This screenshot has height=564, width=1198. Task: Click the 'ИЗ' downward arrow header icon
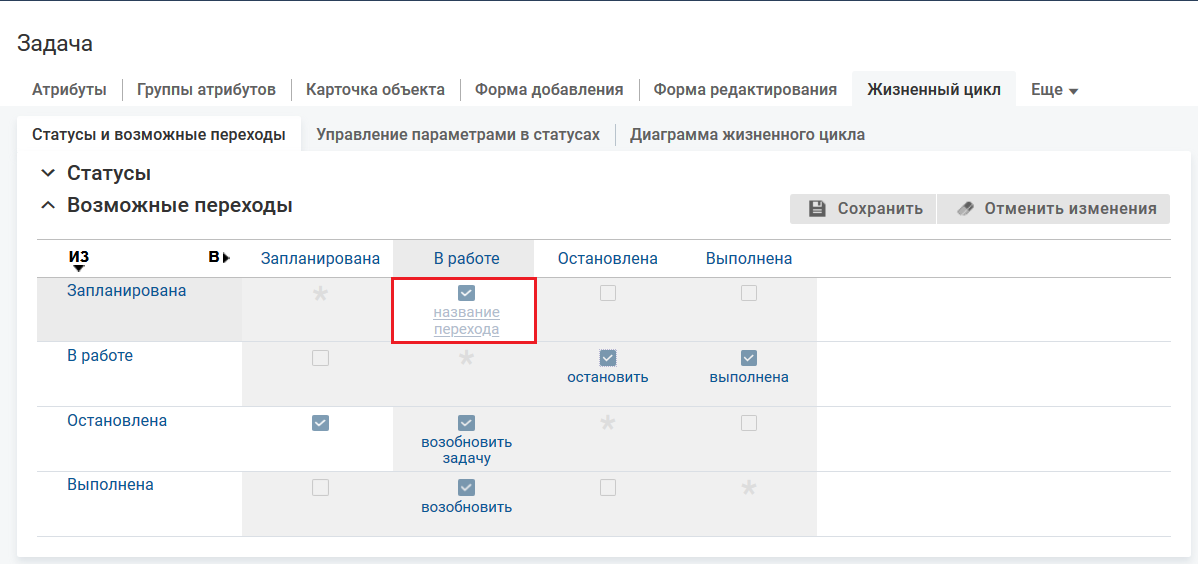point(79,267)
